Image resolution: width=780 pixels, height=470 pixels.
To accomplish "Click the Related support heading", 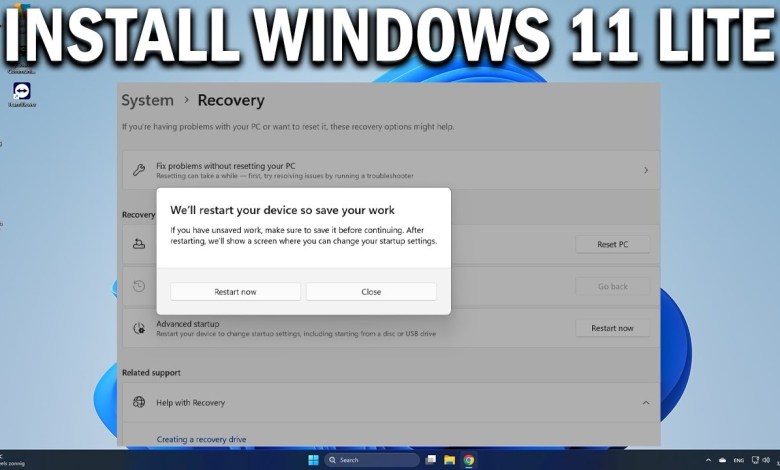I will 151,373.
